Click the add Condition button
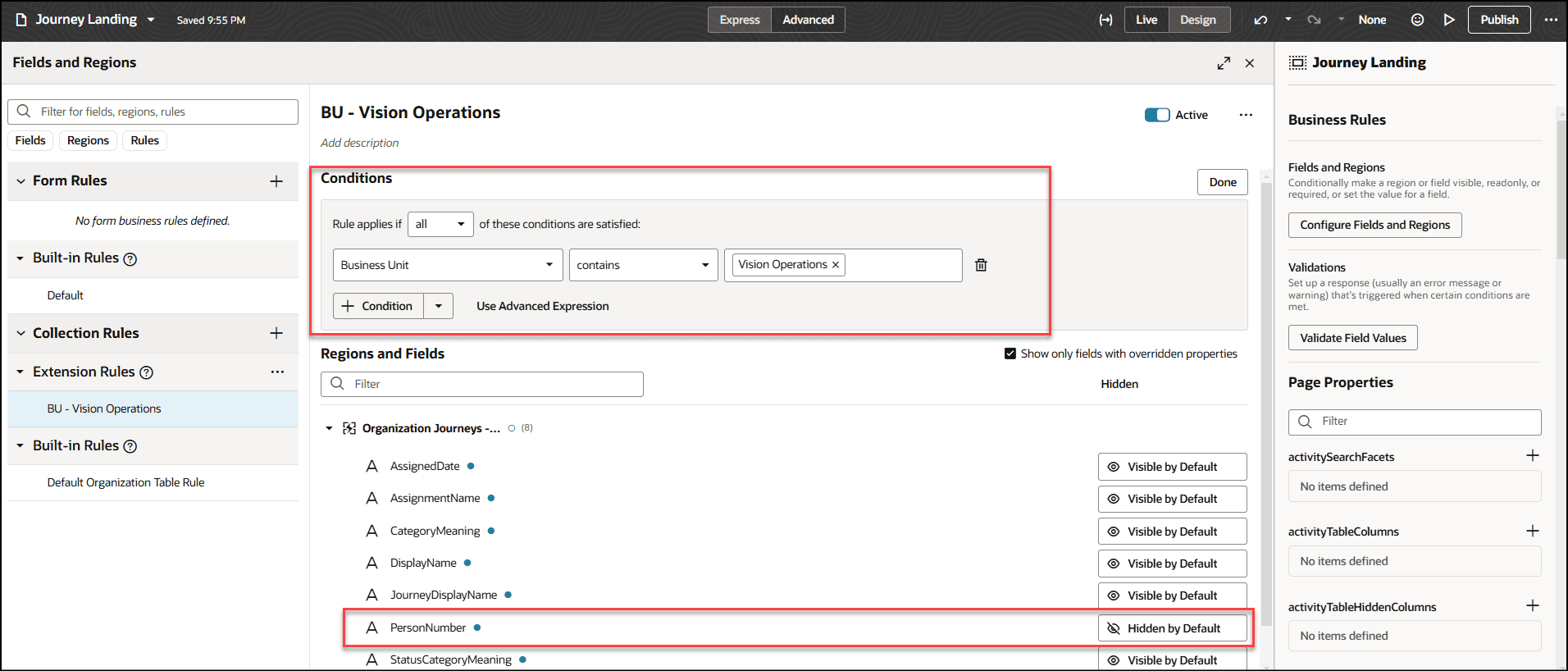This screenshot has width=1568, height=671. click(x=378, y=306)
